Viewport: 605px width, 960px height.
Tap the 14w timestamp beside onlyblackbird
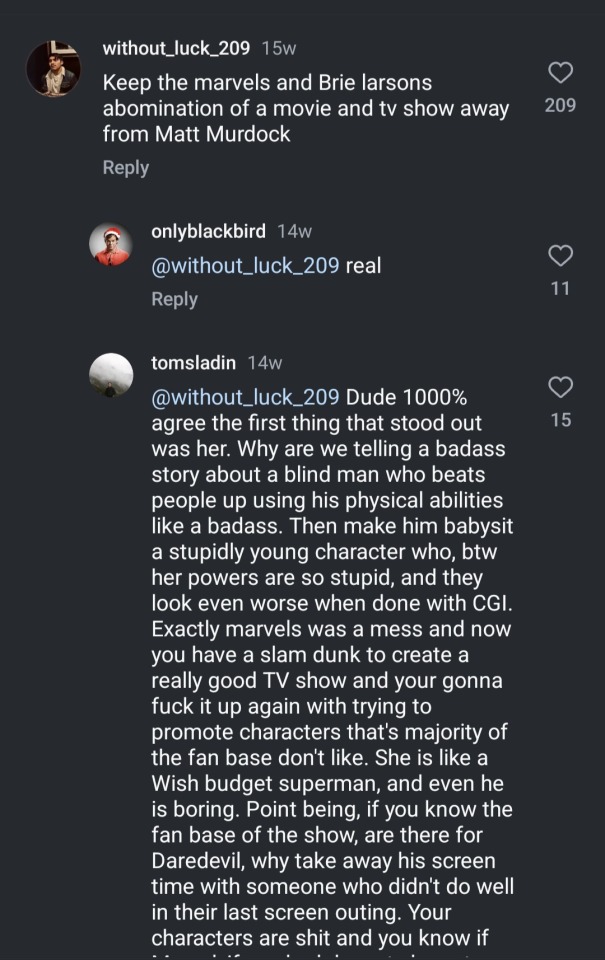click(x=294, y=231)
